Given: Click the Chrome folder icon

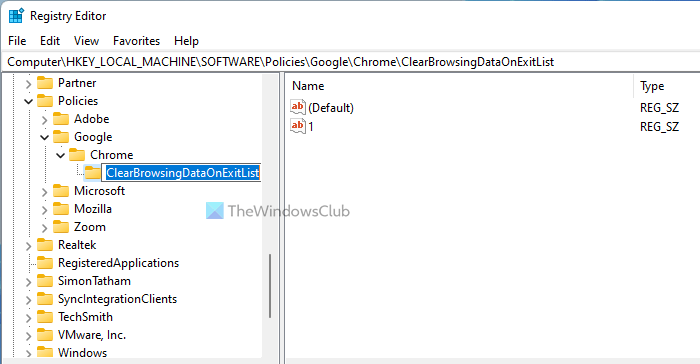Looking at the screenshot, I should coord(77,155).
